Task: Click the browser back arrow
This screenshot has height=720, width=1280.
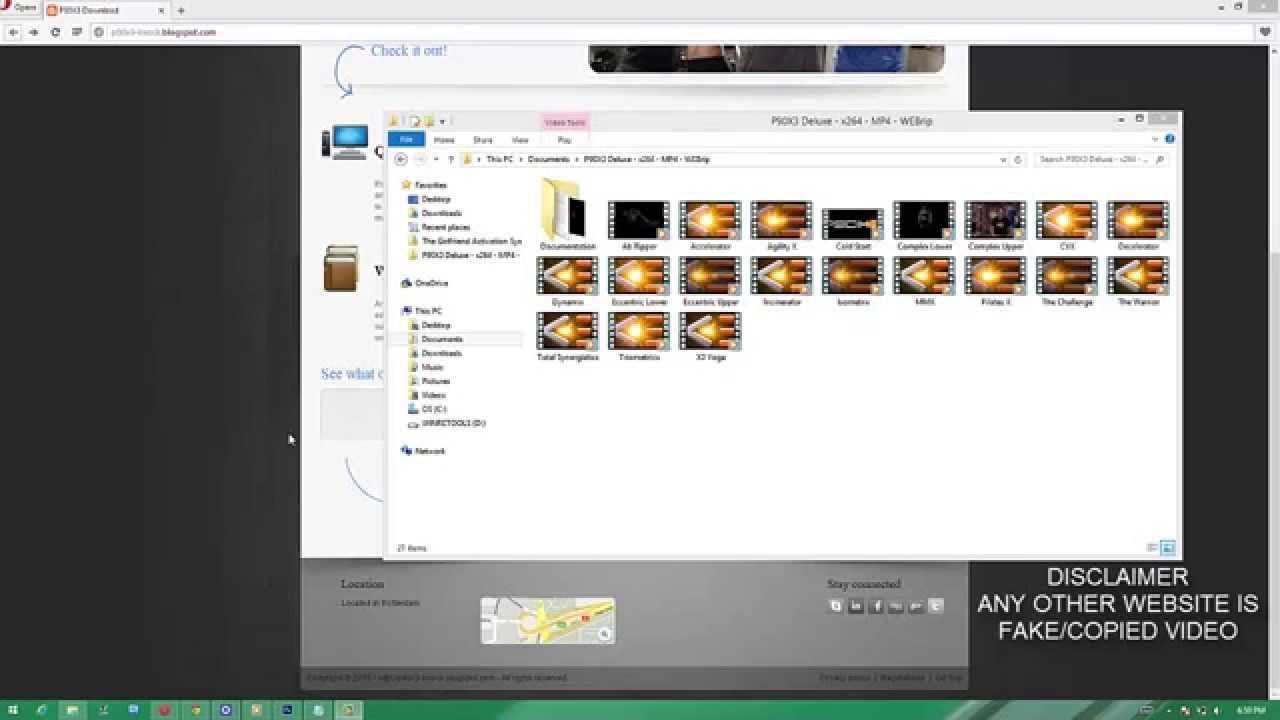Action: pos(13,32)
